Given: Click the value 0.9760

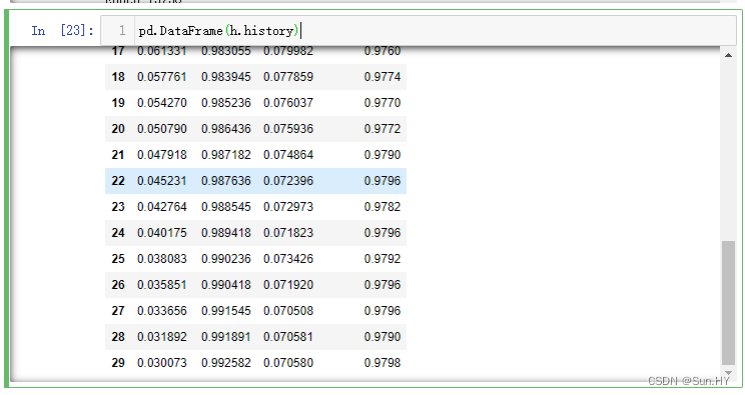Looking at the screenshot, I should pos(382,51).
